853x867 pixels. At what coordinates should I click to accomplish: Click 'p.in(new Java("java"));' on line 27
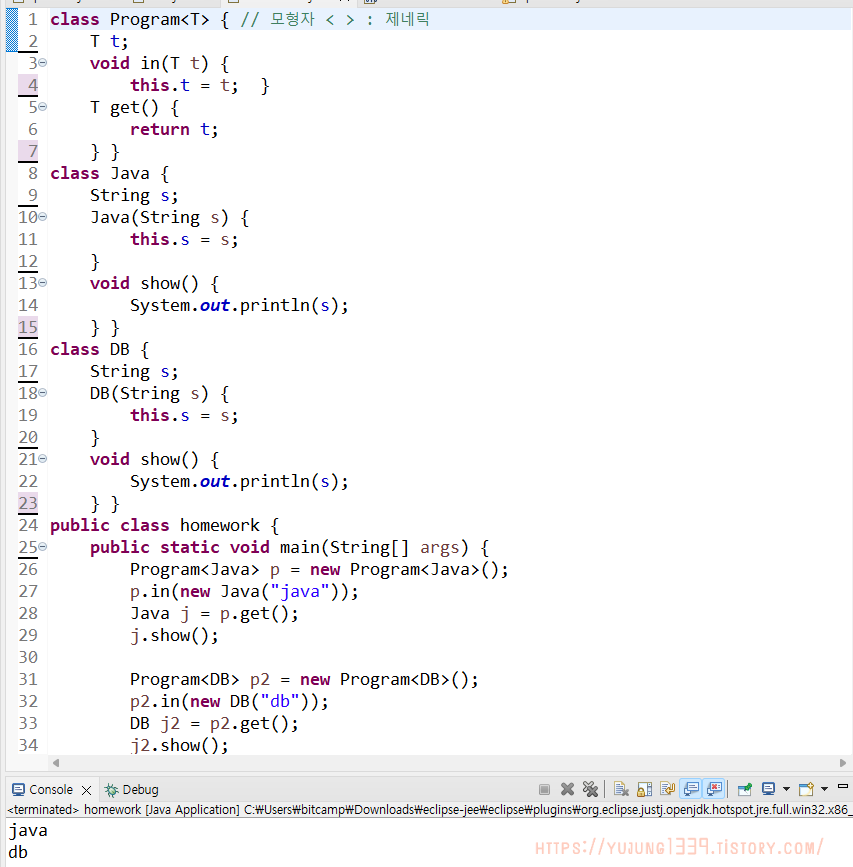point(244,592)
